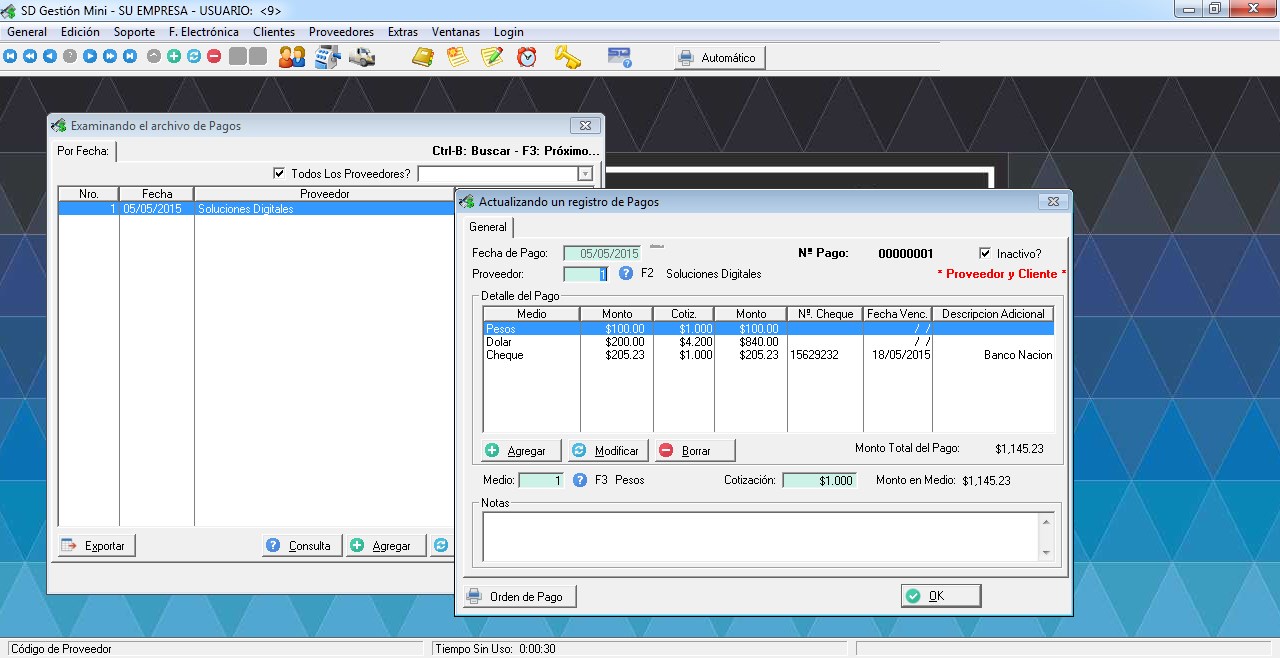Screen dimensions: 1280x658
Task: Click the Borrar button in payment details
Action: [695, 451]
